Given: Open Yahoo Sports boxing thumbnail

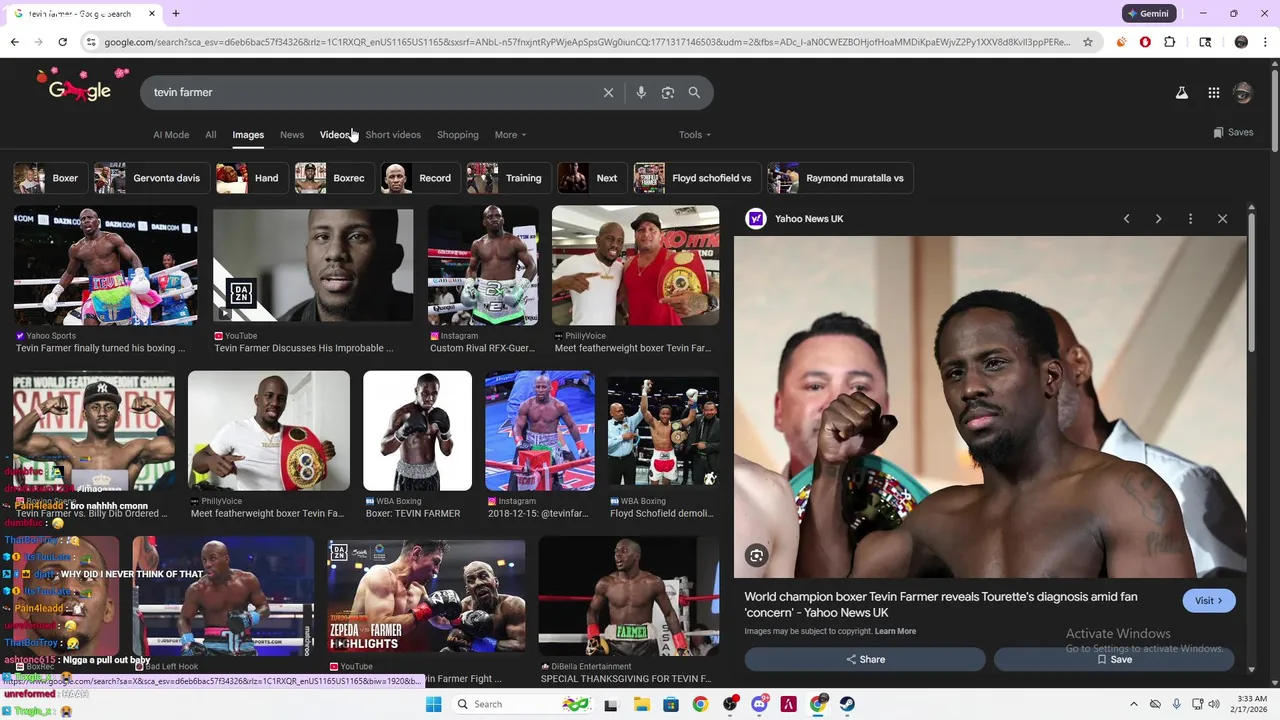Looking at the screenshot, I should coord(105,266).
